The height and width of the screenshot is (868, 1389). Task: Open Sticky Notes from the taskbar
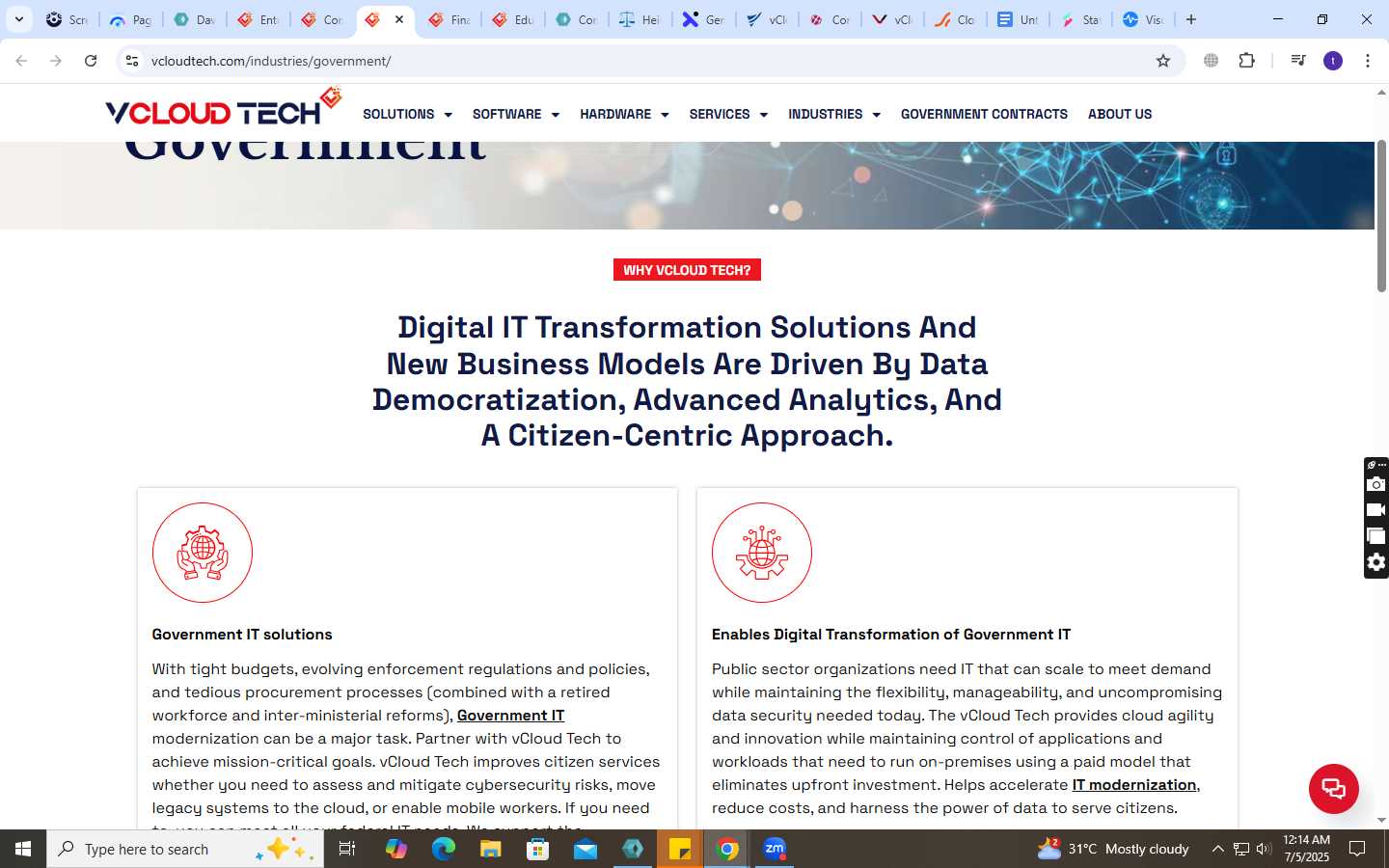pos(680,849)
